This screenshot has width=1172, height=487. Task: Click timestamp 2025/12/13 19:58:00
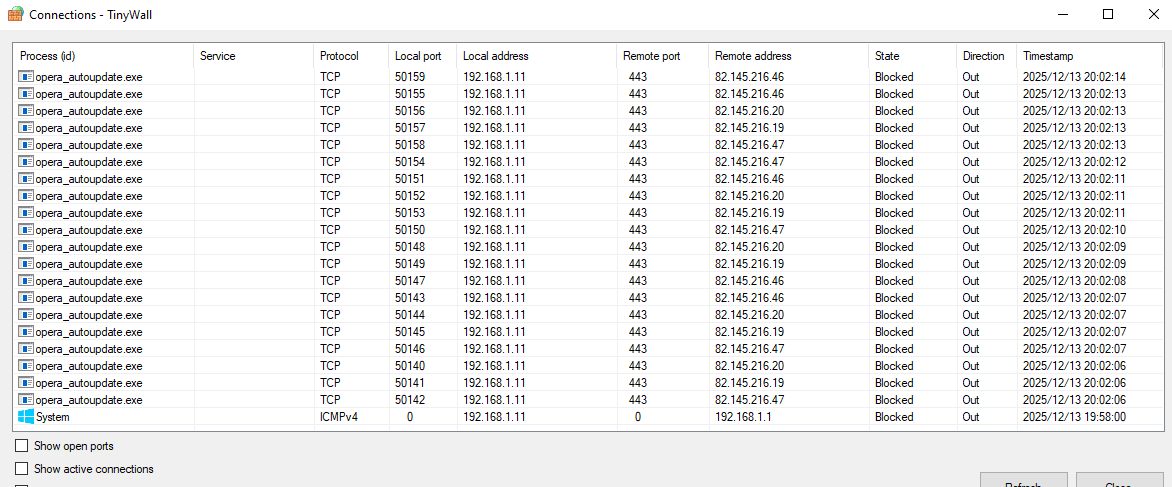[x=1074, y=417]
